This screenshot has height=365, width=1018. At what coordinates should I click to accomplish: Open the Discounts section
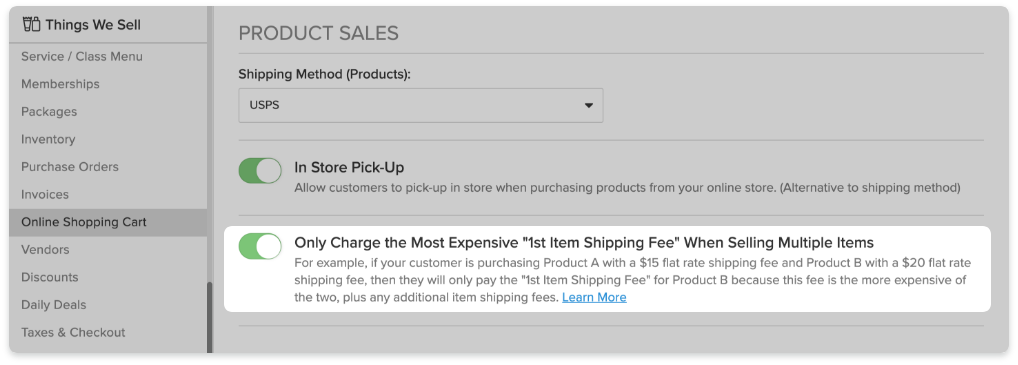click(49, 277)
